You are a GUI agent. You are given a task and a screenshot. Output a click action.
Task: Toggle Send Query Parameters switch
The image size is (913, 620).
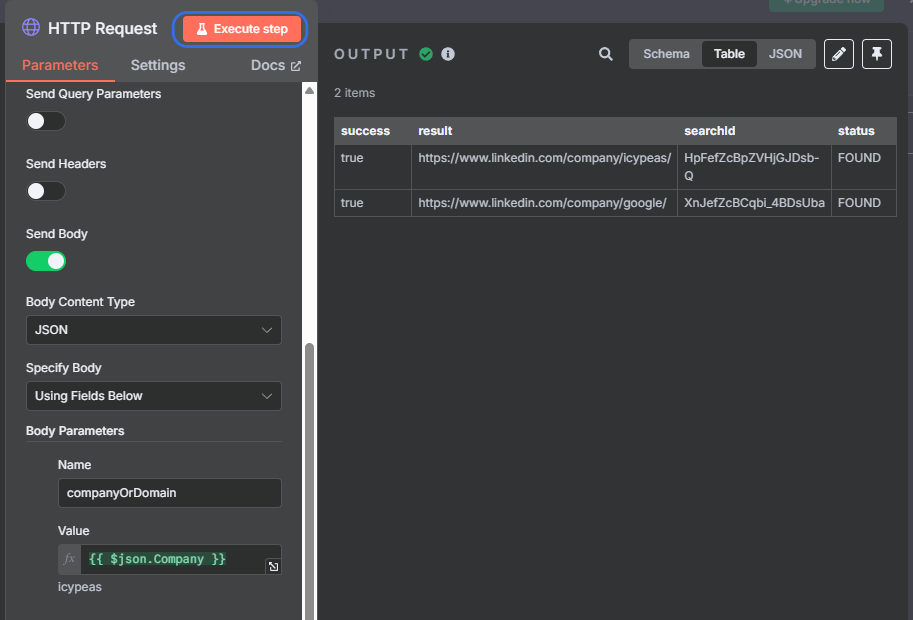(45, 121)
